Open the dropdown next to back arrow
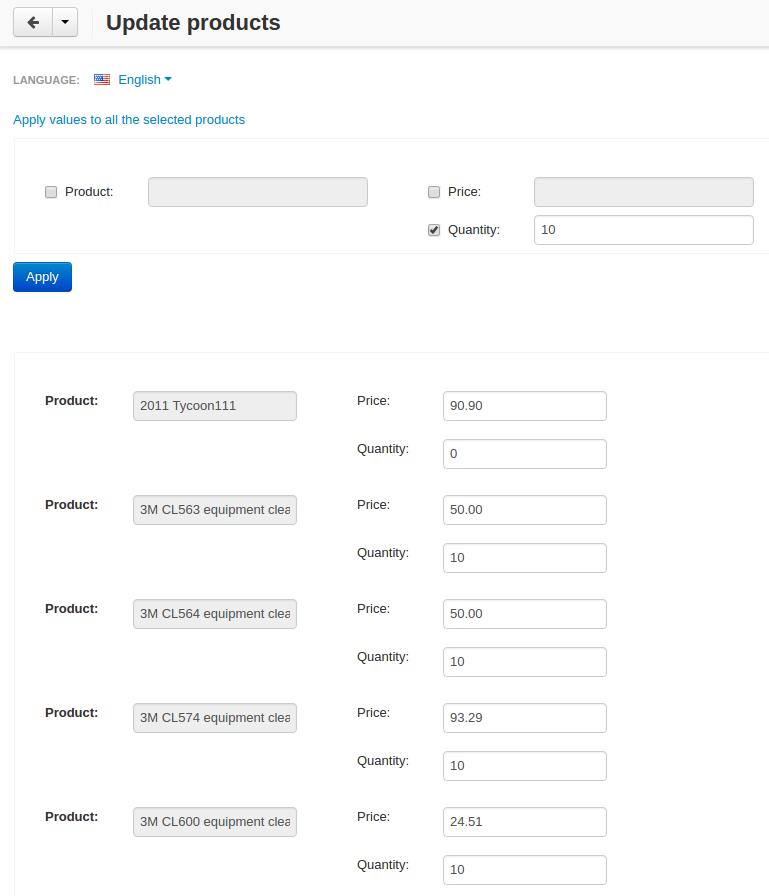The height and width of the screenshot is (896, 769). [x=65, y=22]
